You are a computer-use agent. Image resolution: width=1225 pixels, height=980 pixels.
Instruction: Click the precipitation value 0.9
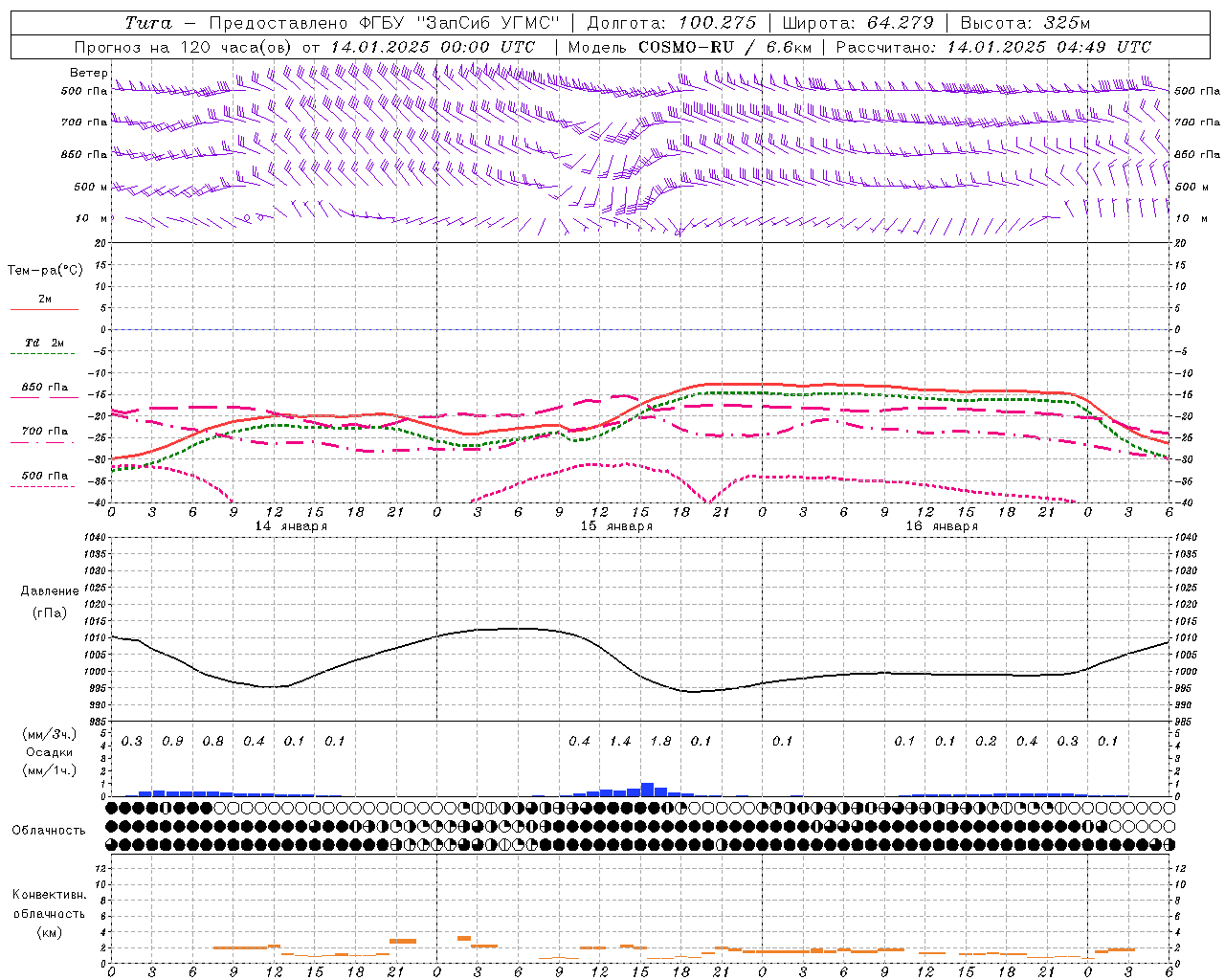(172, 742)
